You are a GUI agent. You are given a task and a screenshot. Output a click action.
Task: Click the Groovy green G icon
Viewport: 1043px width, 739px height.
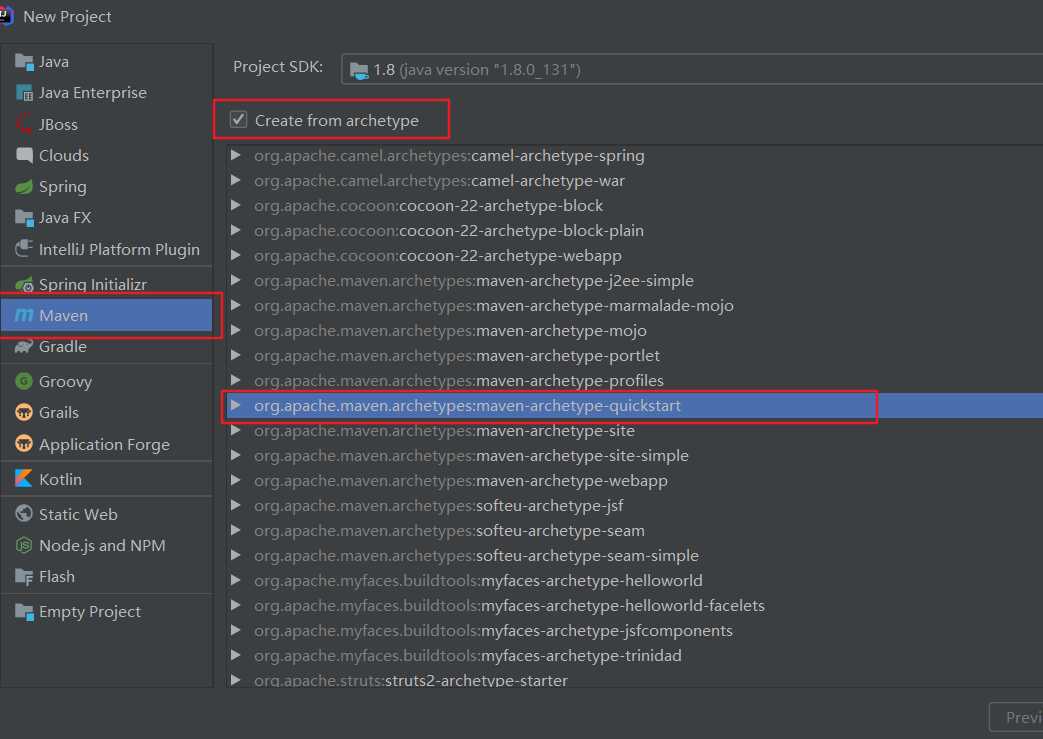click(24, 381)
